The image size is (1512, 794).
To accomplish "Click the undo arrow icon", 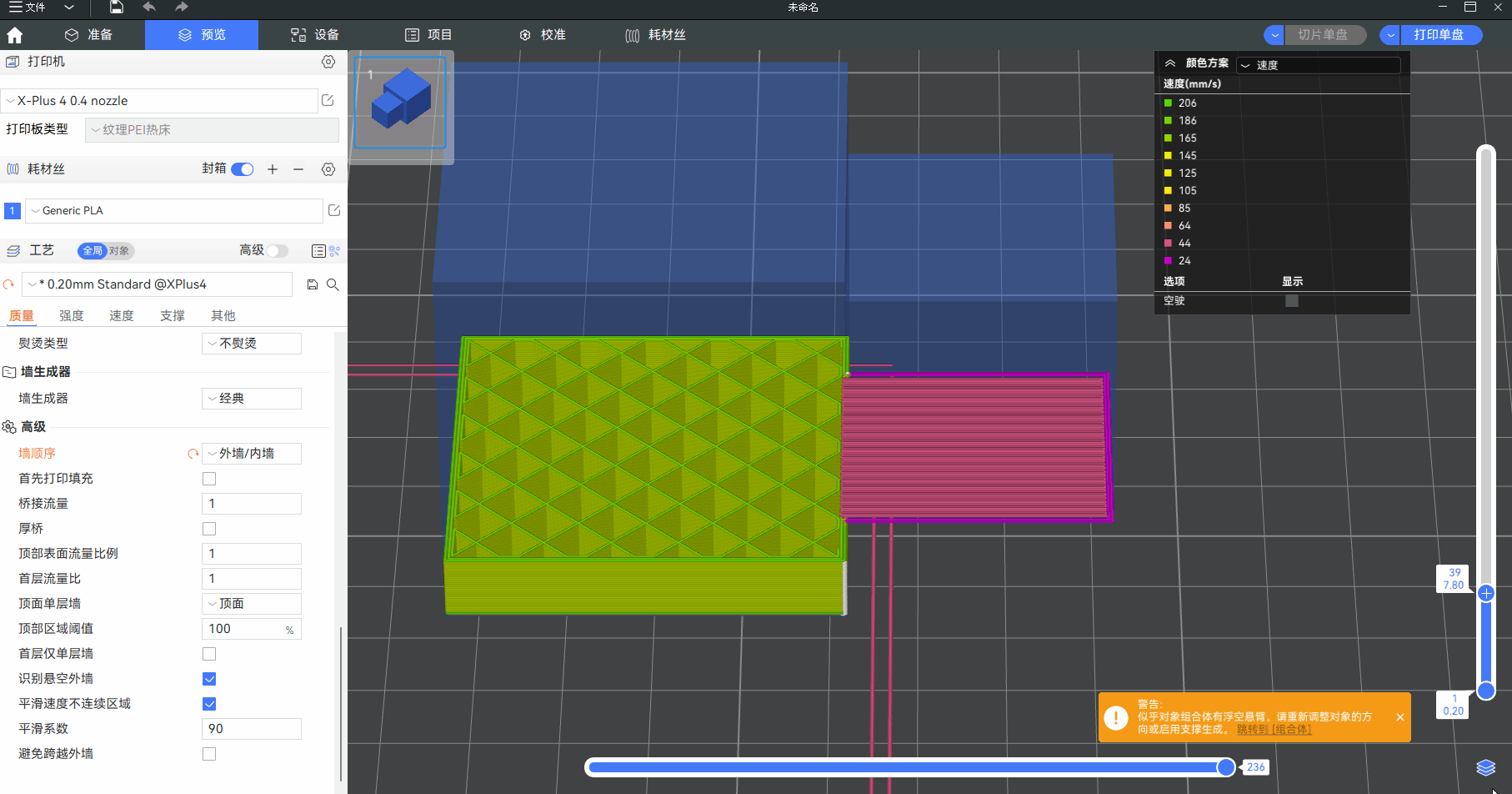I will tap(149, 8).
